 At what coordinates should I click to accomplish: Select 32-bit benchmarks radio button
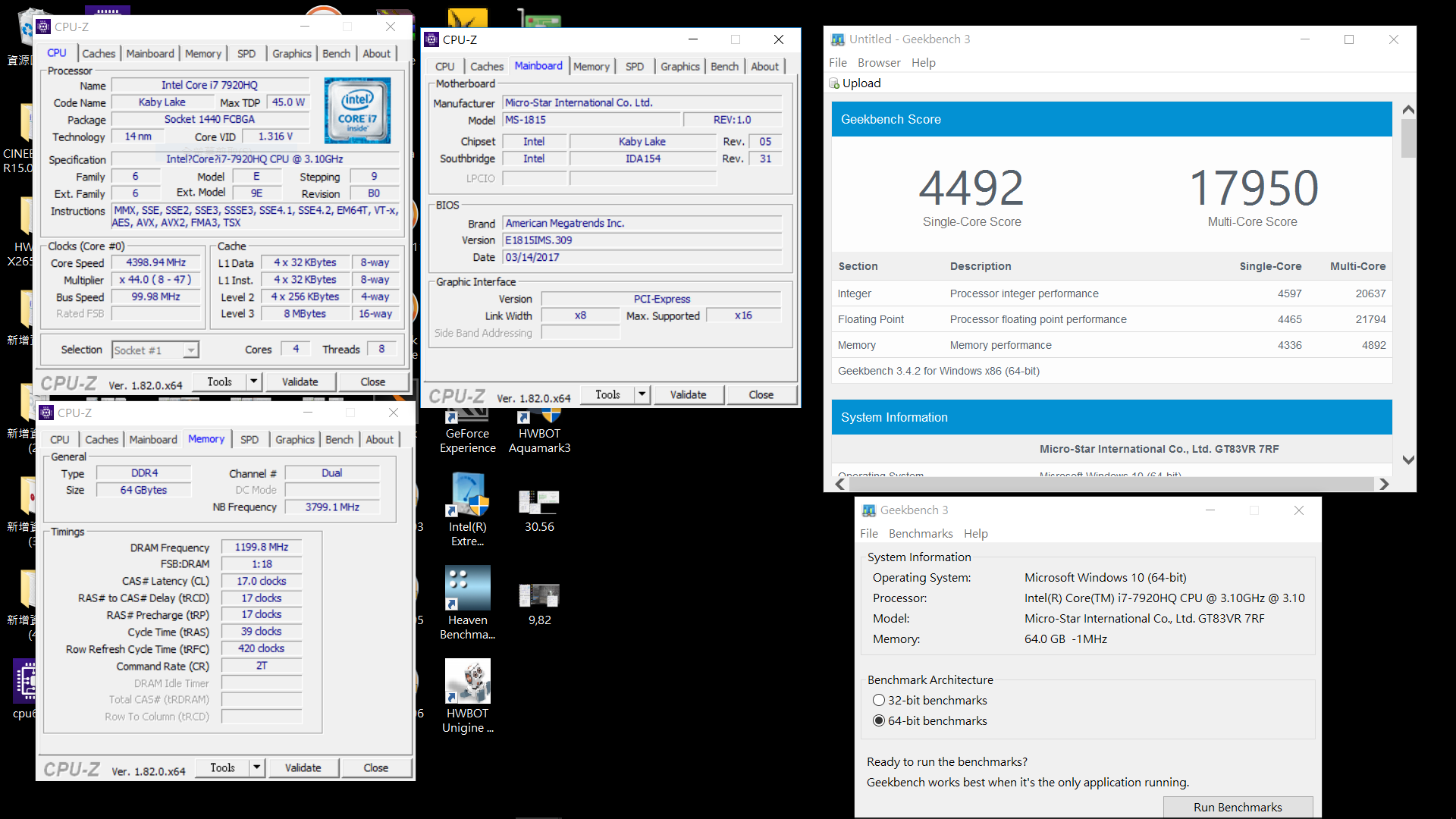pos(879,700)
